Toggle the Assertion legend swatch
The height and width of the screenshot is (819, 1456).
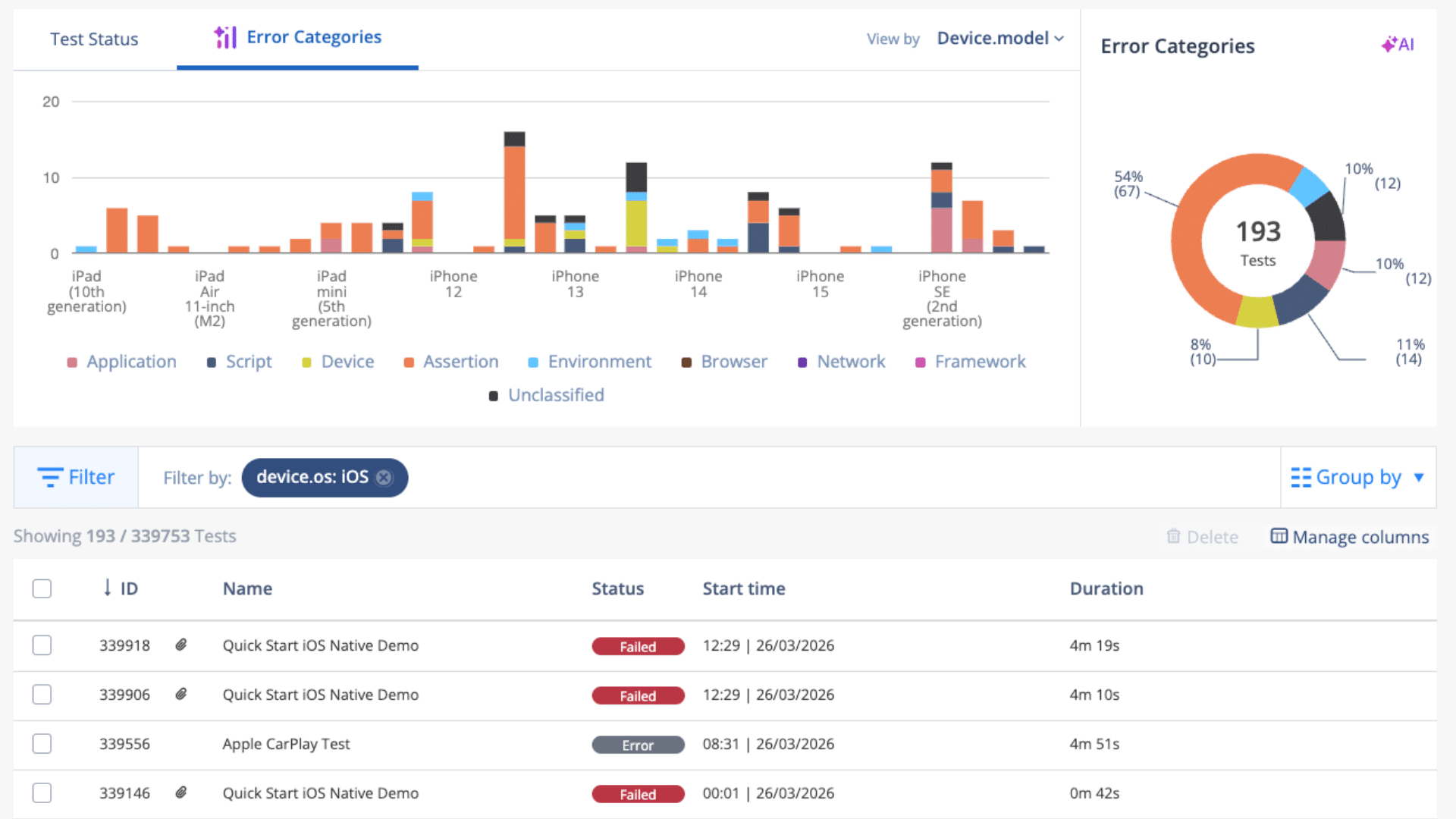coord(409,362)
